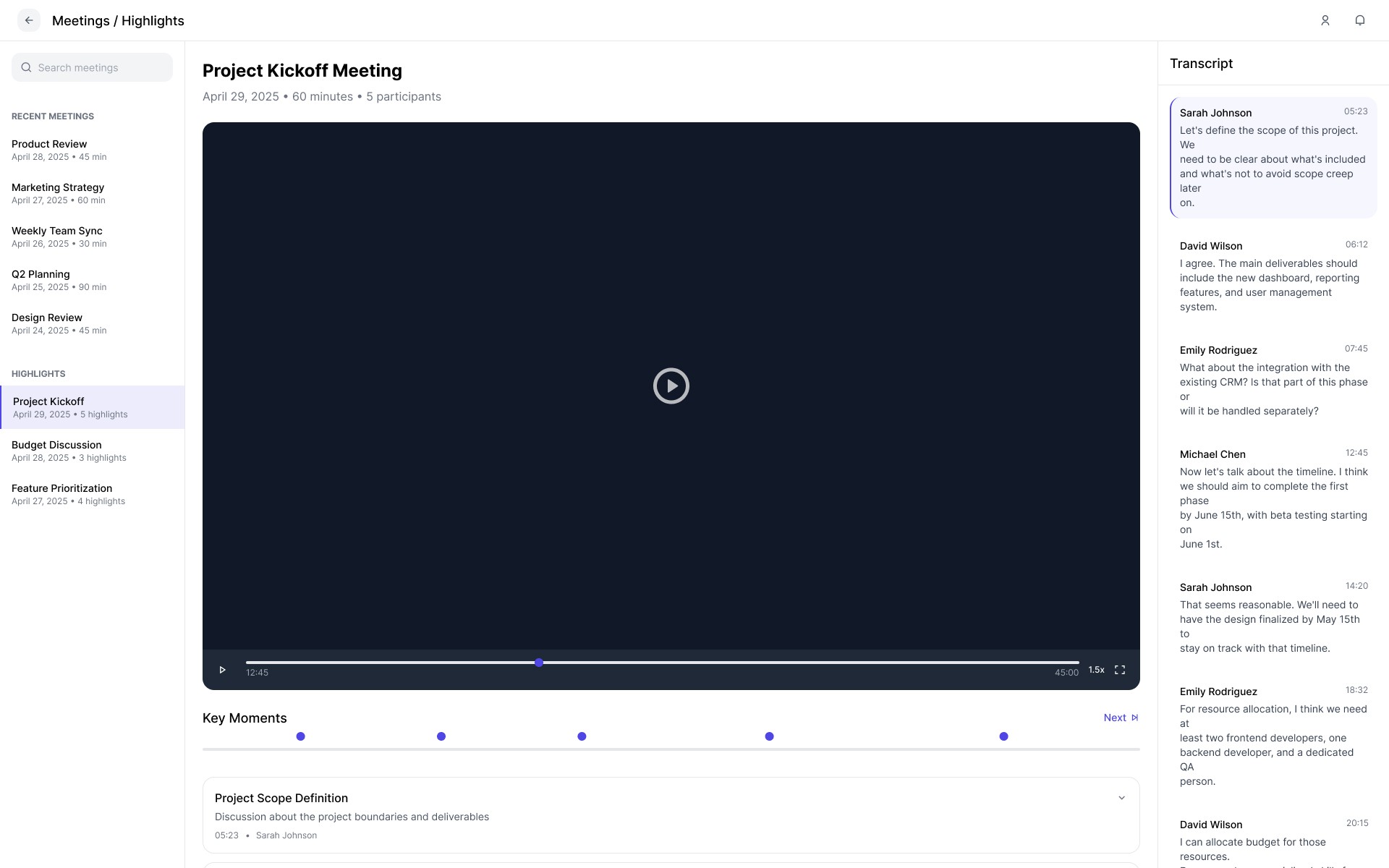Image resolution: width=1389 pixels, height=868 pixels.
Task: Enter fullscreen video mode
Action: point(1119,670)
